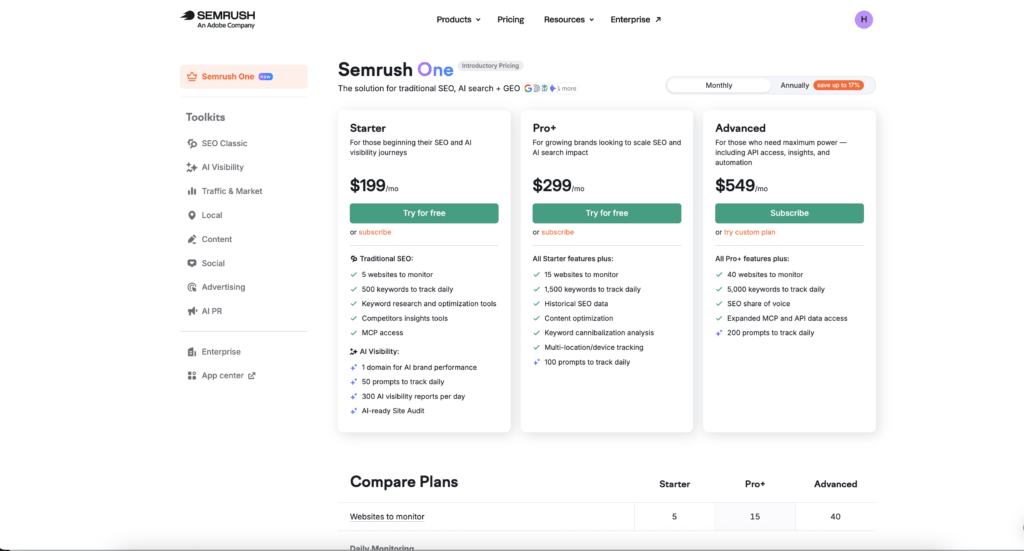Select the Advertising target icon
Image resolution: width=1024 pixels, height=551 pixels.
click(192, 287)
